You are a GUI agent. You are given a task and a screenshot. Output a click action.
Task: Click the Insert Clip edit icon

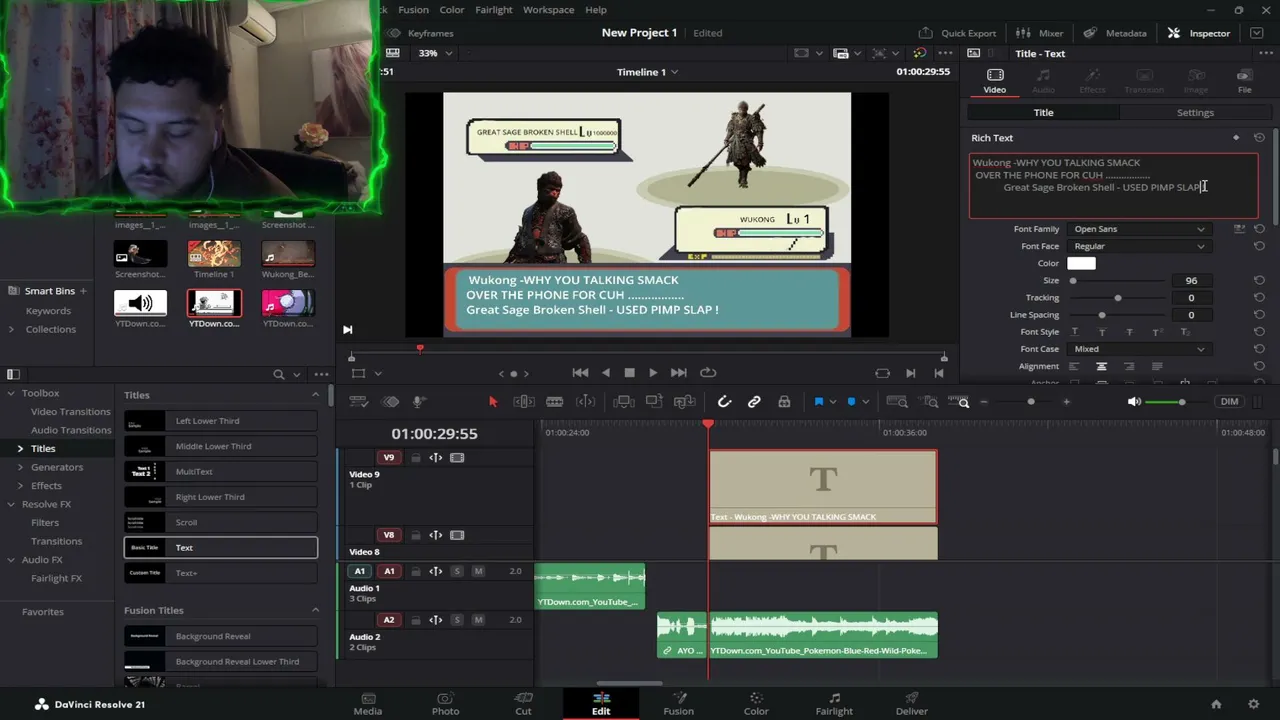click(x=623, y=402)
